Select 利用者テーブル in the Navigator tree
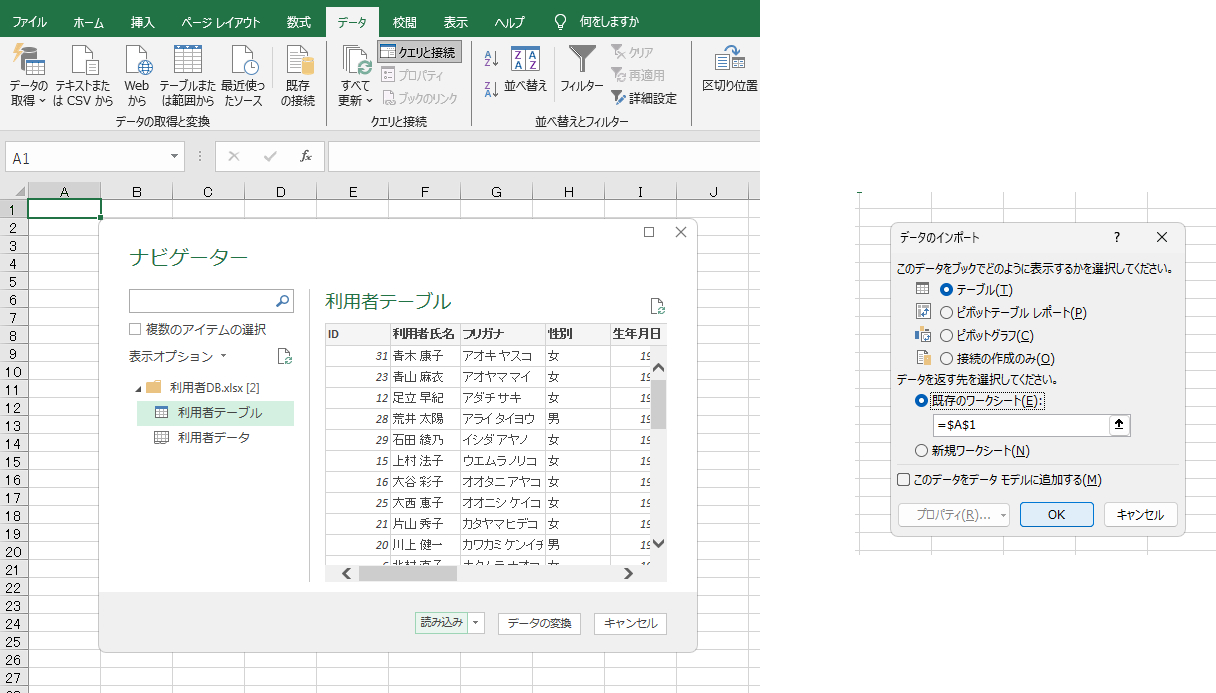This screenshot has height=693, width=1216. 215,413
